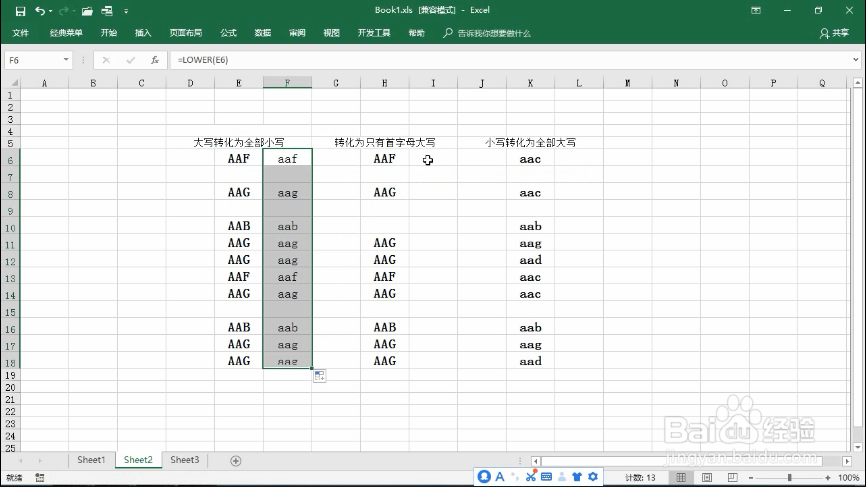
Task: Switch to the 开始 ribbon tab
Action: pyautogui.click(x=109, y=33)
